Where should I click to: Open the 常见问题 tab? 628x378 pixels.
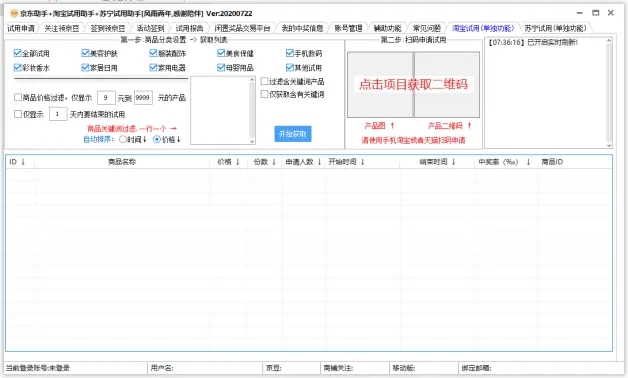pos(427,28)
